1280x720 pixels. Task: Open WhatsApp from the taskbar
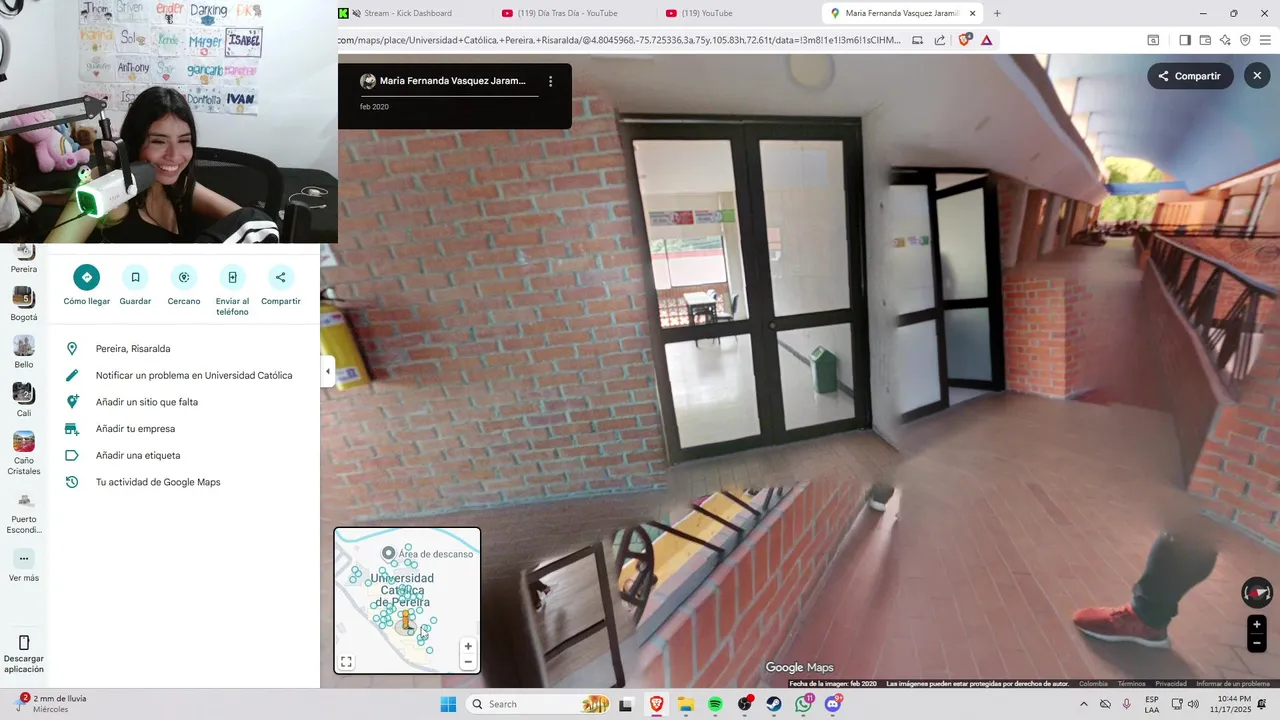tap(804, 704)
